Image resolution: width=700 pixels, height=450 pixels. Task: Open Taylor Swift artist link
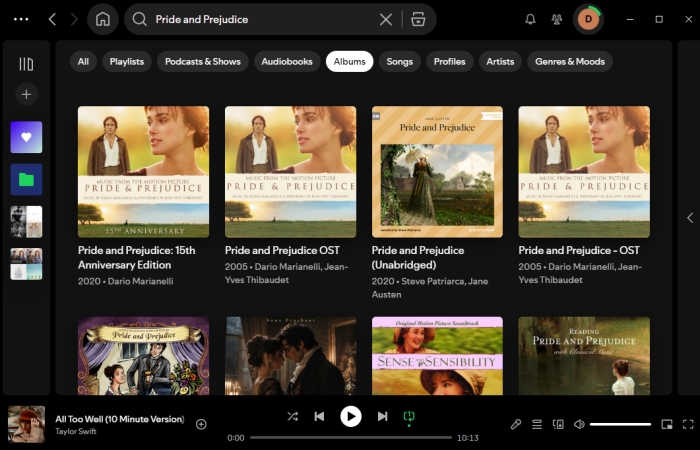tap(76, 431)
